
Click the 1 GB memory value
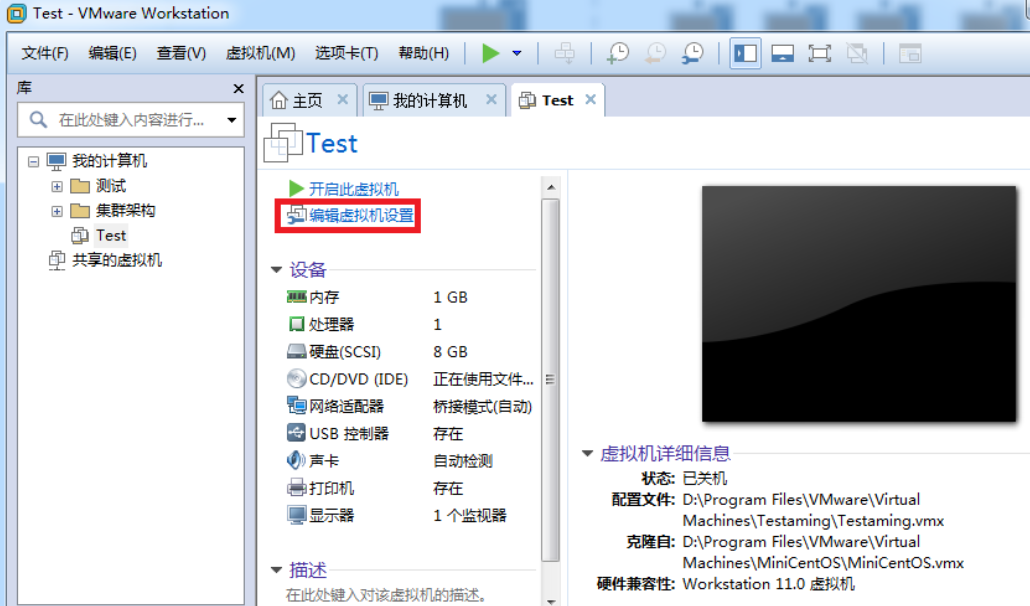(x=451, y=297)
